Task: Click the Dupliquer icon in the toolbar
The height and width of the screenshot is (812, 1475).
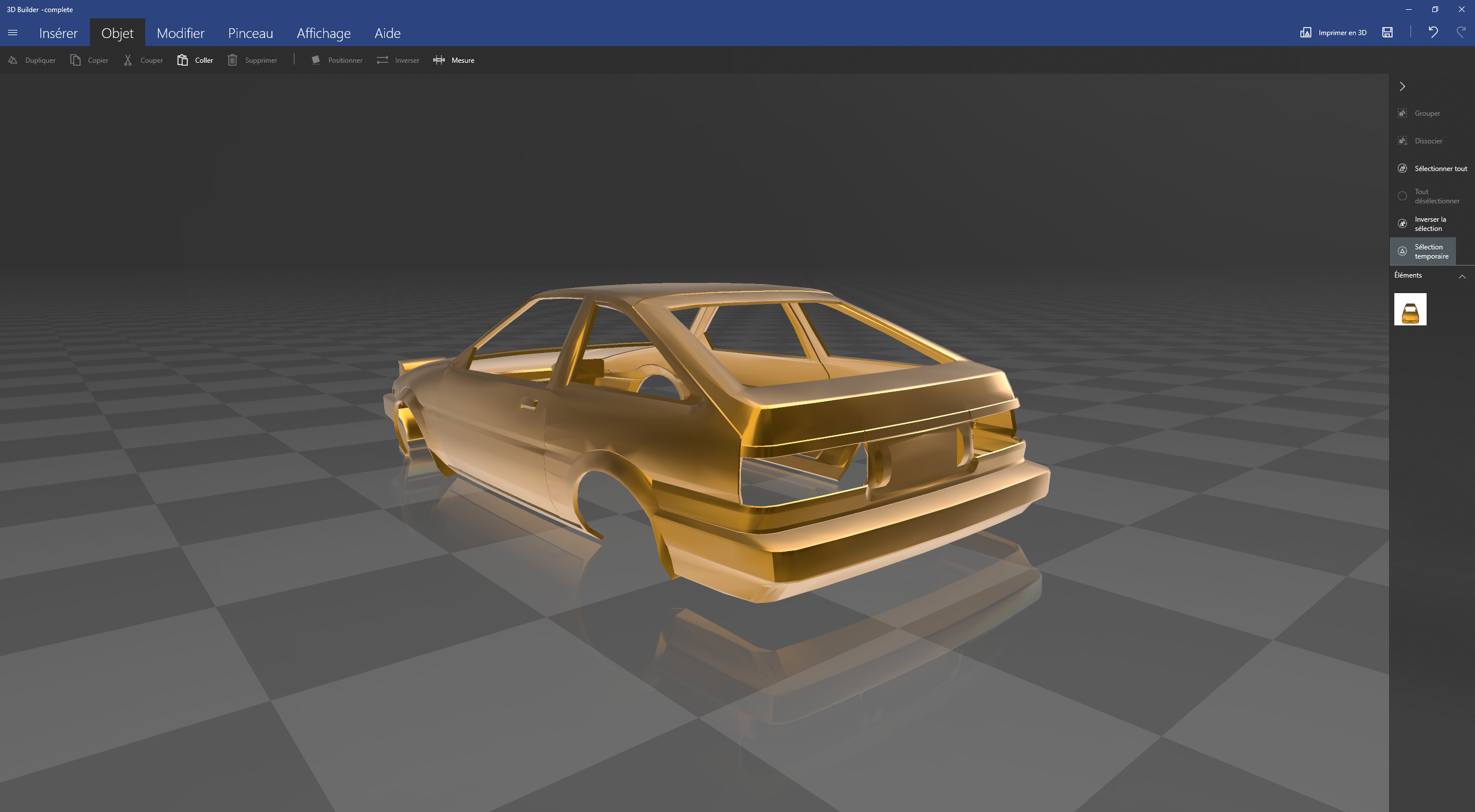Action: tap(13, 60)
